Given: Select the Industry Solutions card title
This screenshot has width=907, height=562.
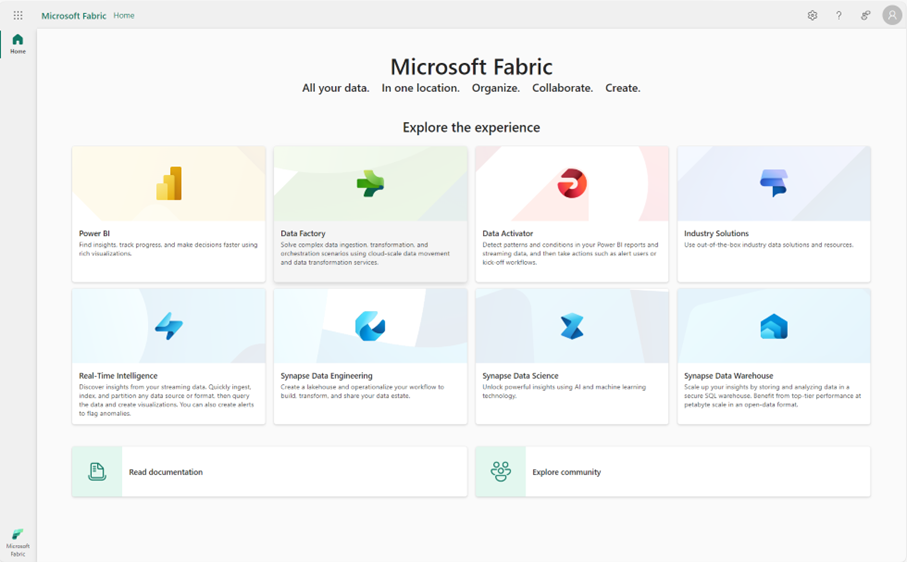Looking at the screenshot, I should pyautogui.click(x=716, y=233).
